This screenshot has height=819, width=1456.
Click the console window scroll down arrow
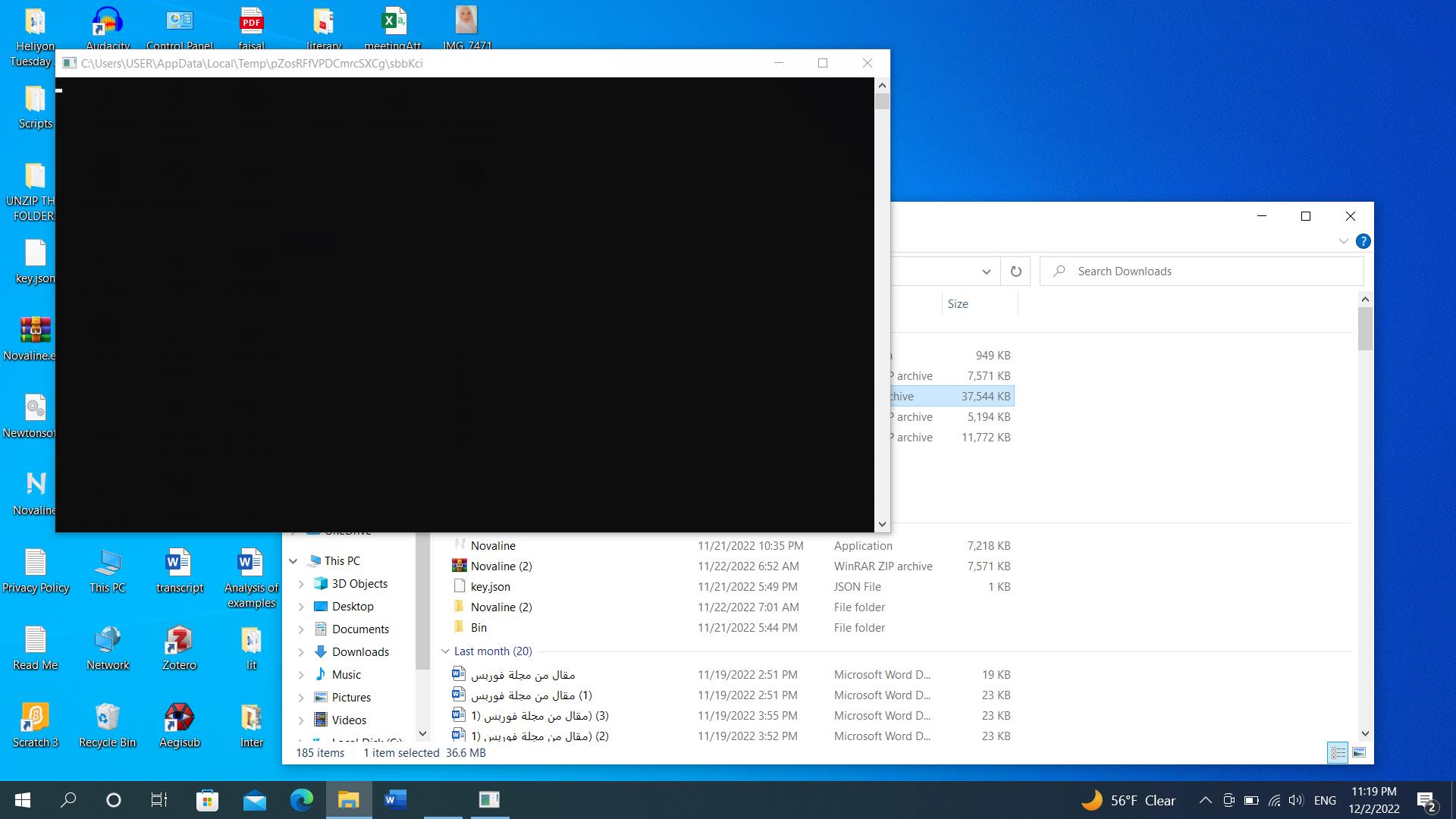[881, 524]
